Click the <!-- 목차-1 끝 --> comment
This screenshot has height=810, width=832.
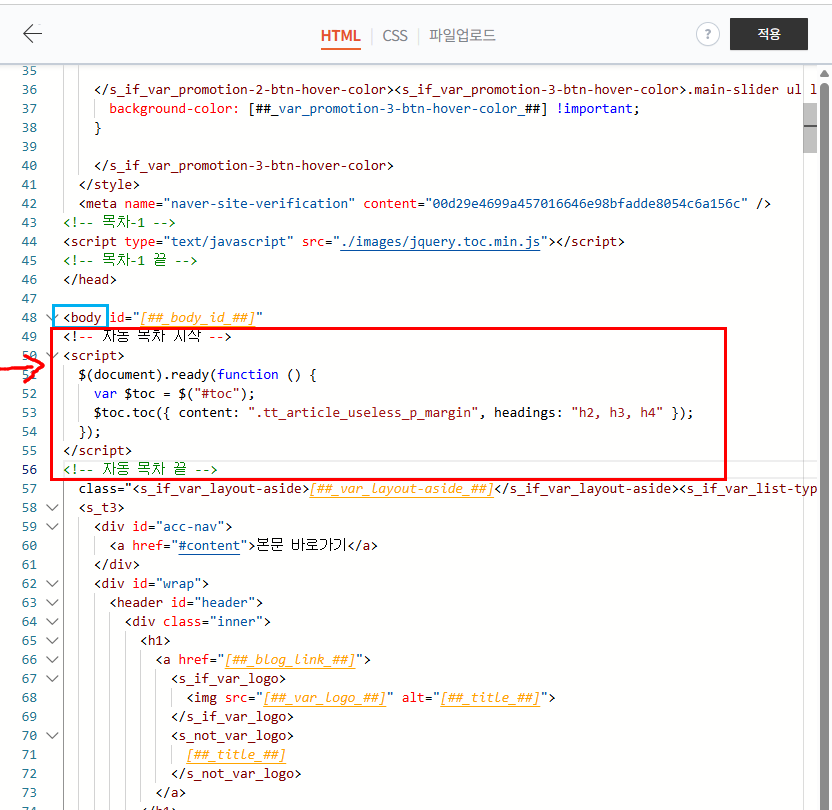(x=130, y=260)
